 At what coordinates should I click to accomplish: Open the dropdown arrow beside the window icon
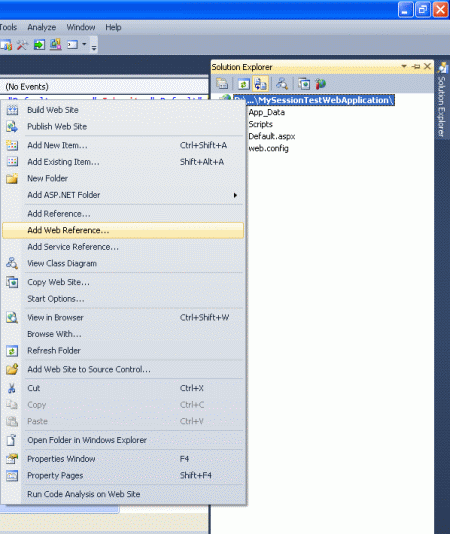[84, 44]
